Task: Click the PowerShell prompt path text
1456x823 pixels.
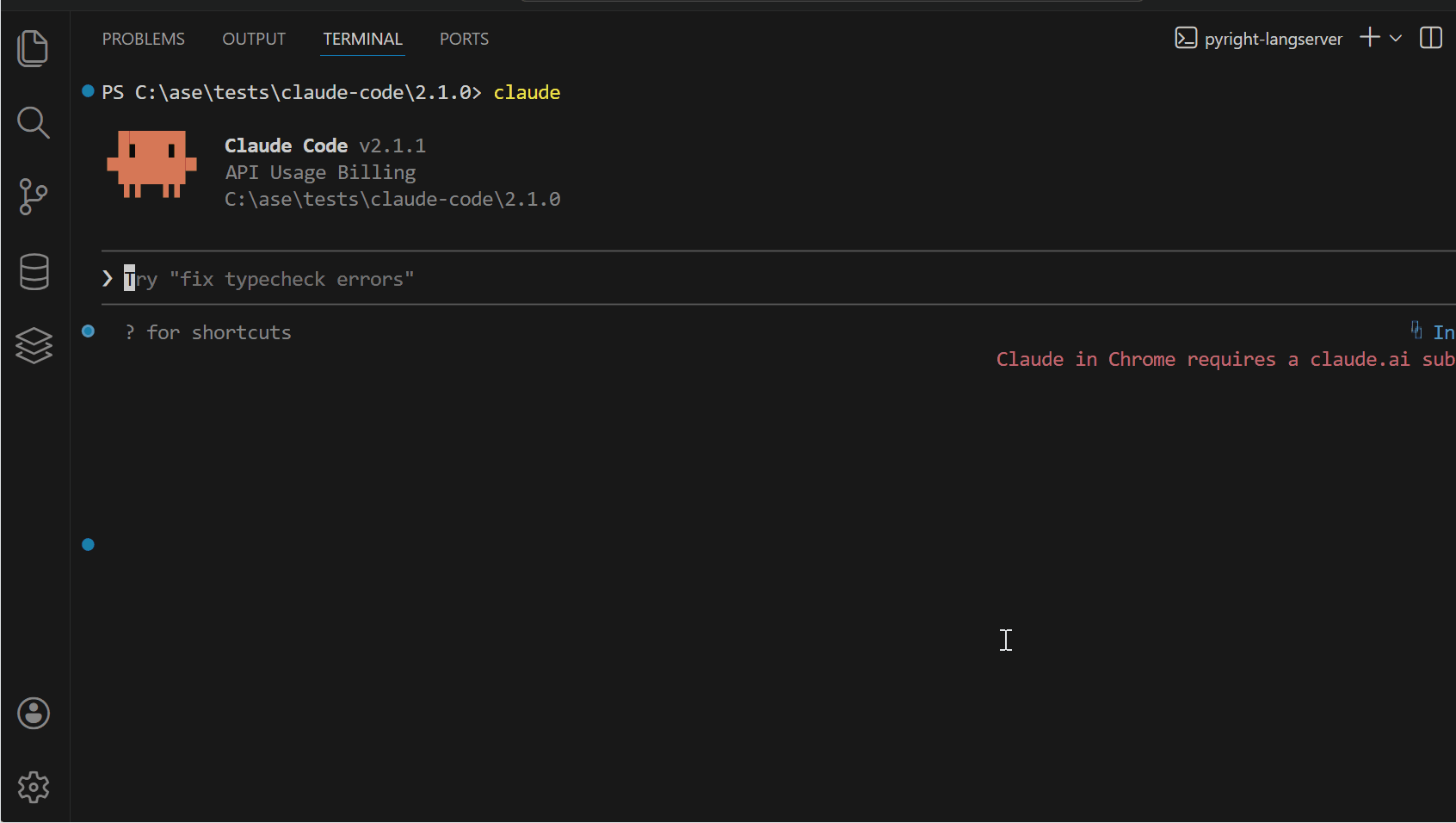Action: click(292, 92)
